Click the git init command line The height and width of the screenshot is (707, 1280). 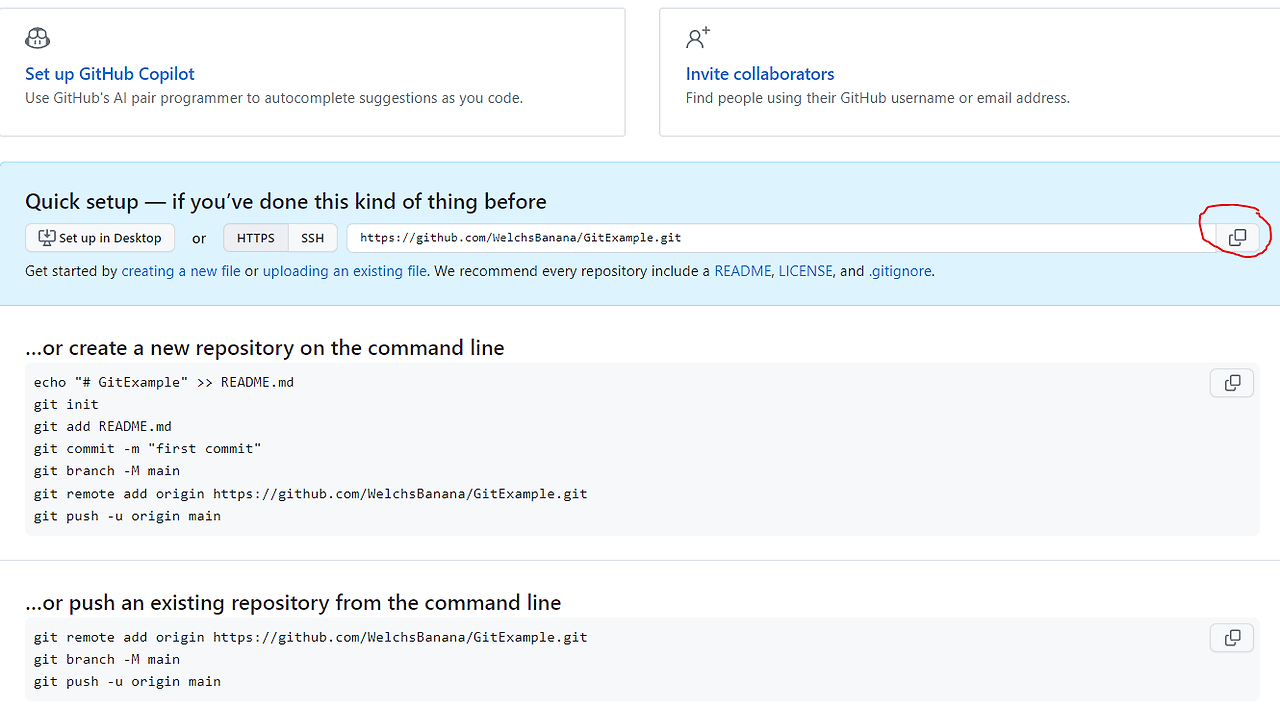(x=66, y=404)
